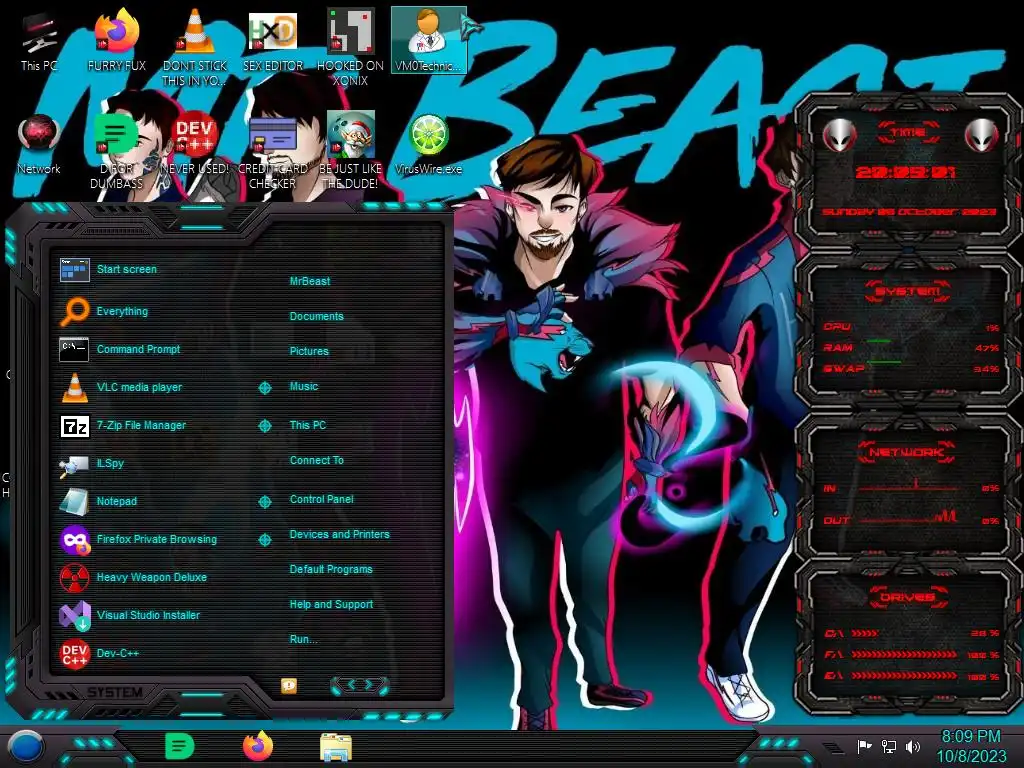1024x768 pixels.
Task: Expand Firefox Private Browsing jump list arrow
Action: coord(264,540)
